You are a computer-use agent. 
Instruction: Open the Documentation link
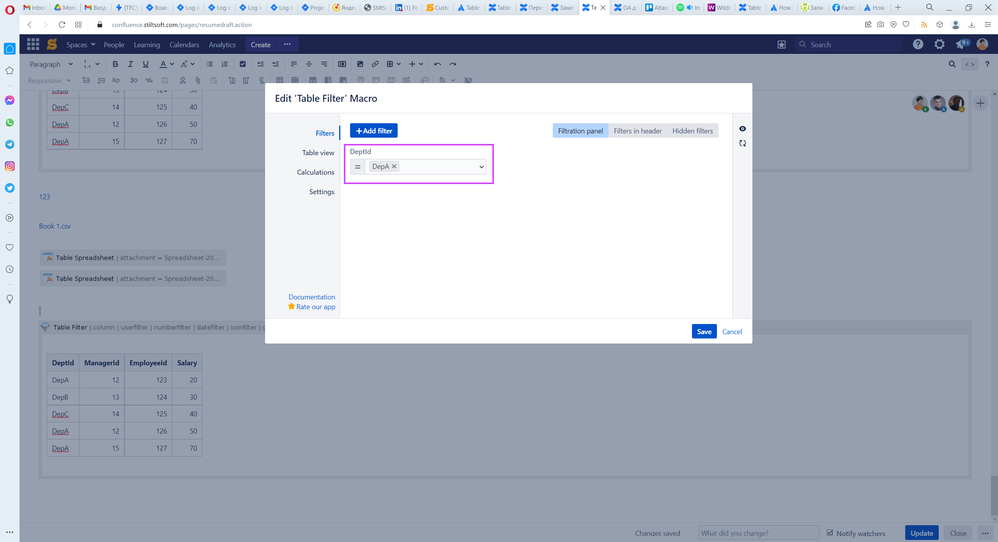coord(311,297)
